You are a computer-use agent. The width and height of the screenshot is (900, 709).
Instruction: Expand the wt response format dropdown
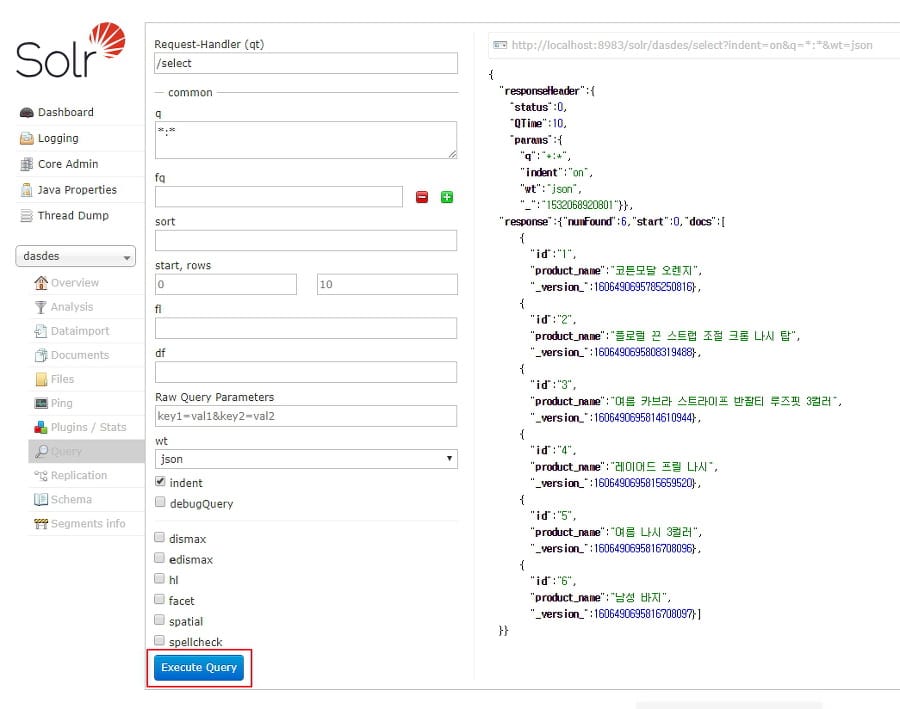306,459
